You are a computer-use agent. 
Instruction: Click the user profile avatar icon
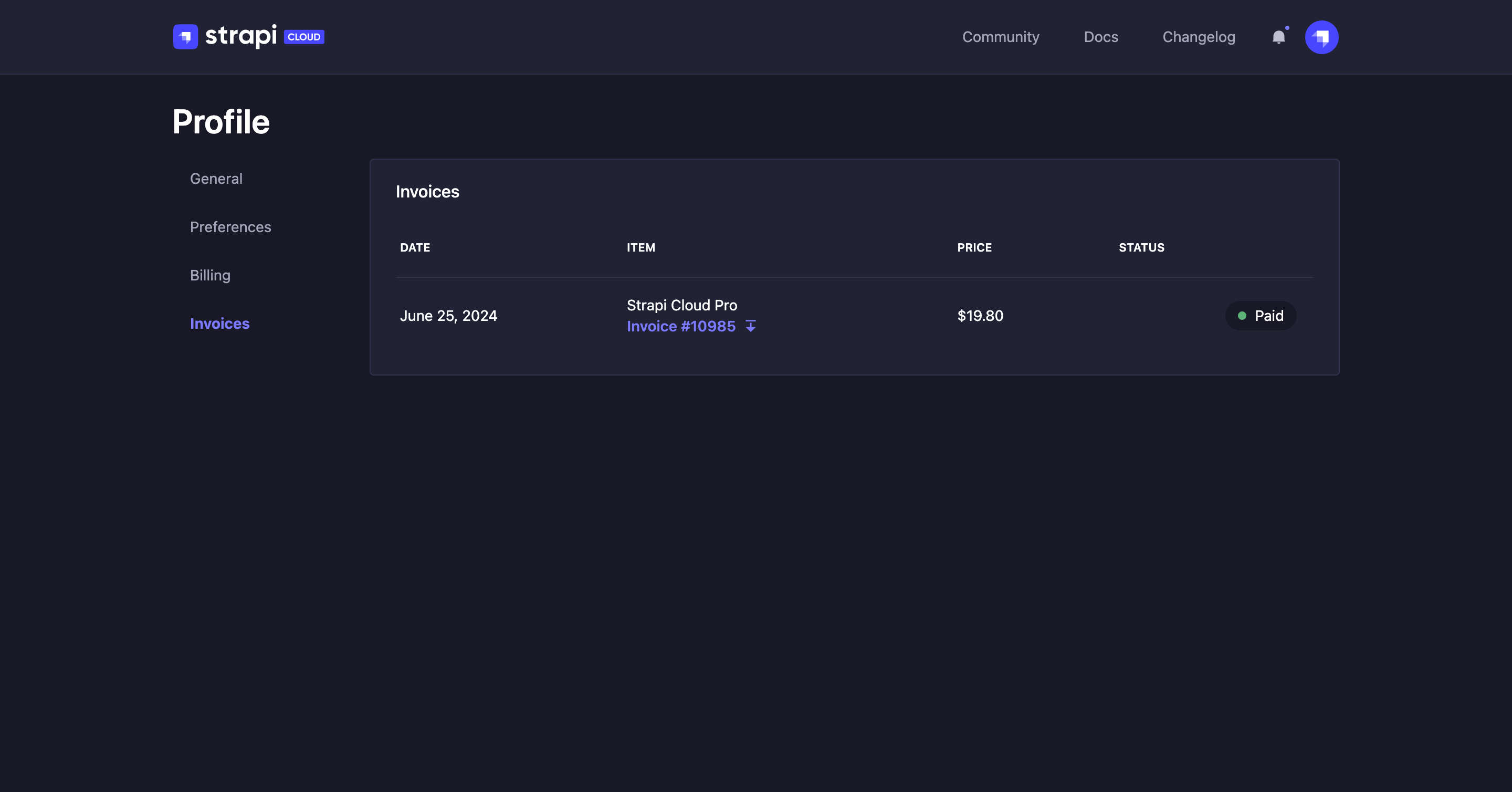click(1321, 36)
